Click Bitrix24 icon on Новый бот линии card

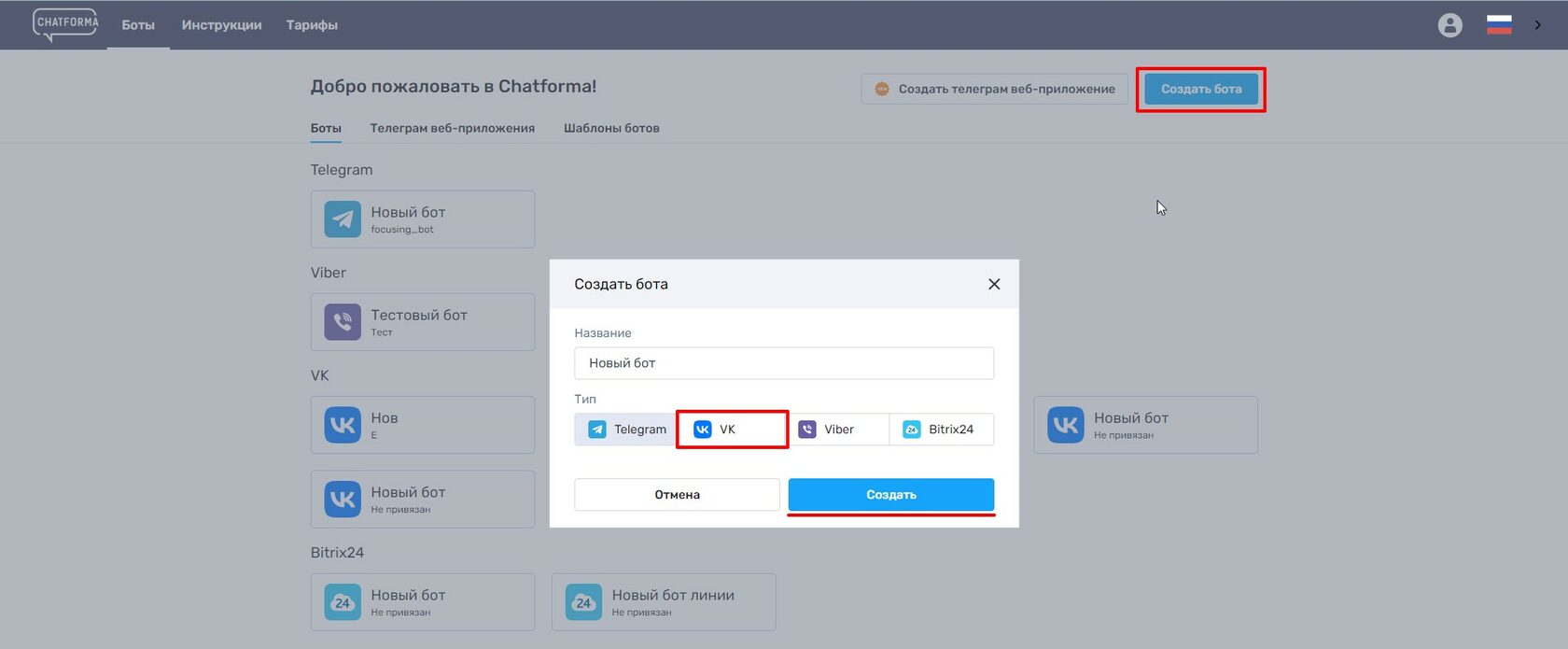tap(583, 602)
